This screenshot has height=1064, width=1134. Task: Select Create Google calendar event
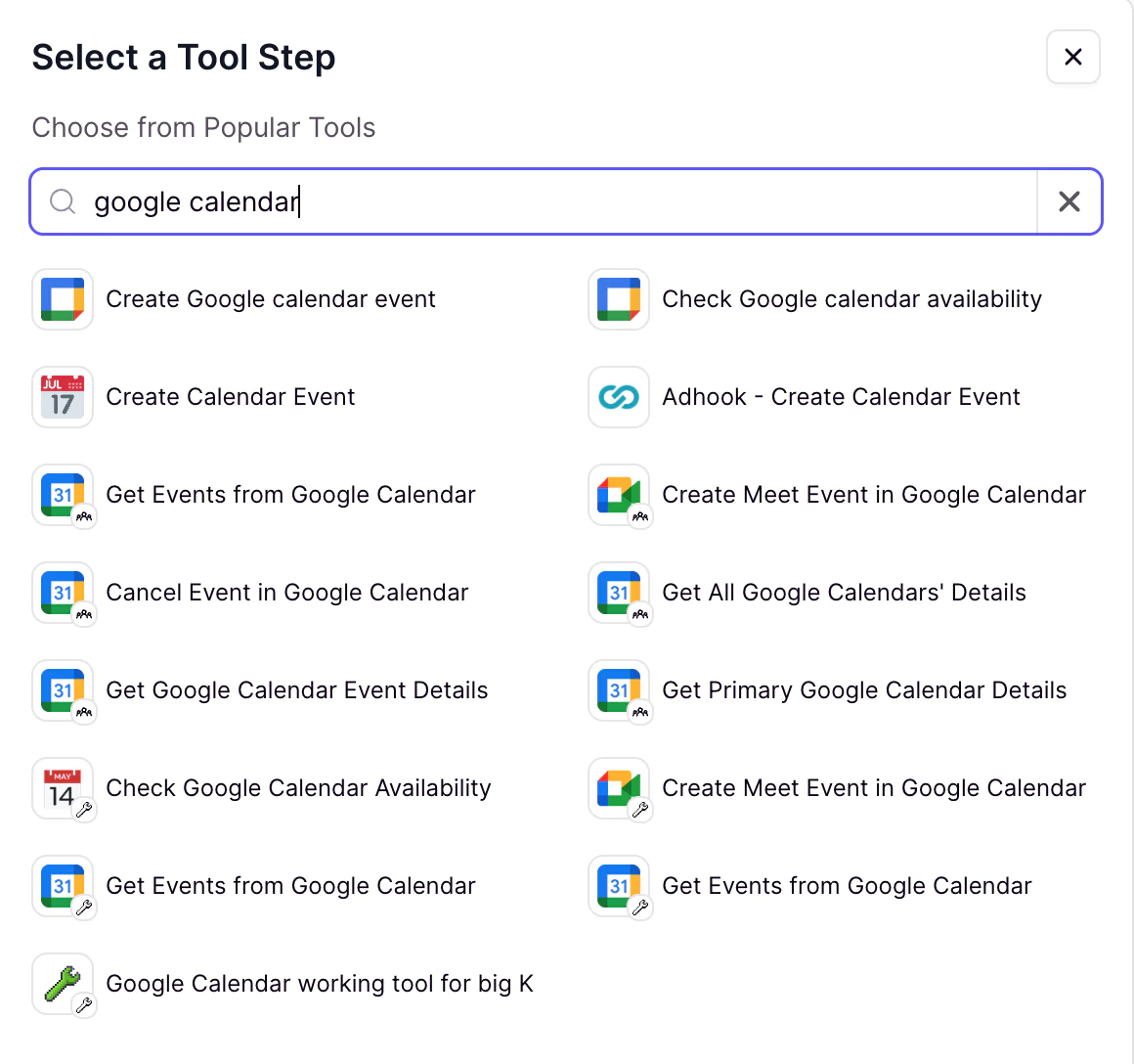pos(271,299)
